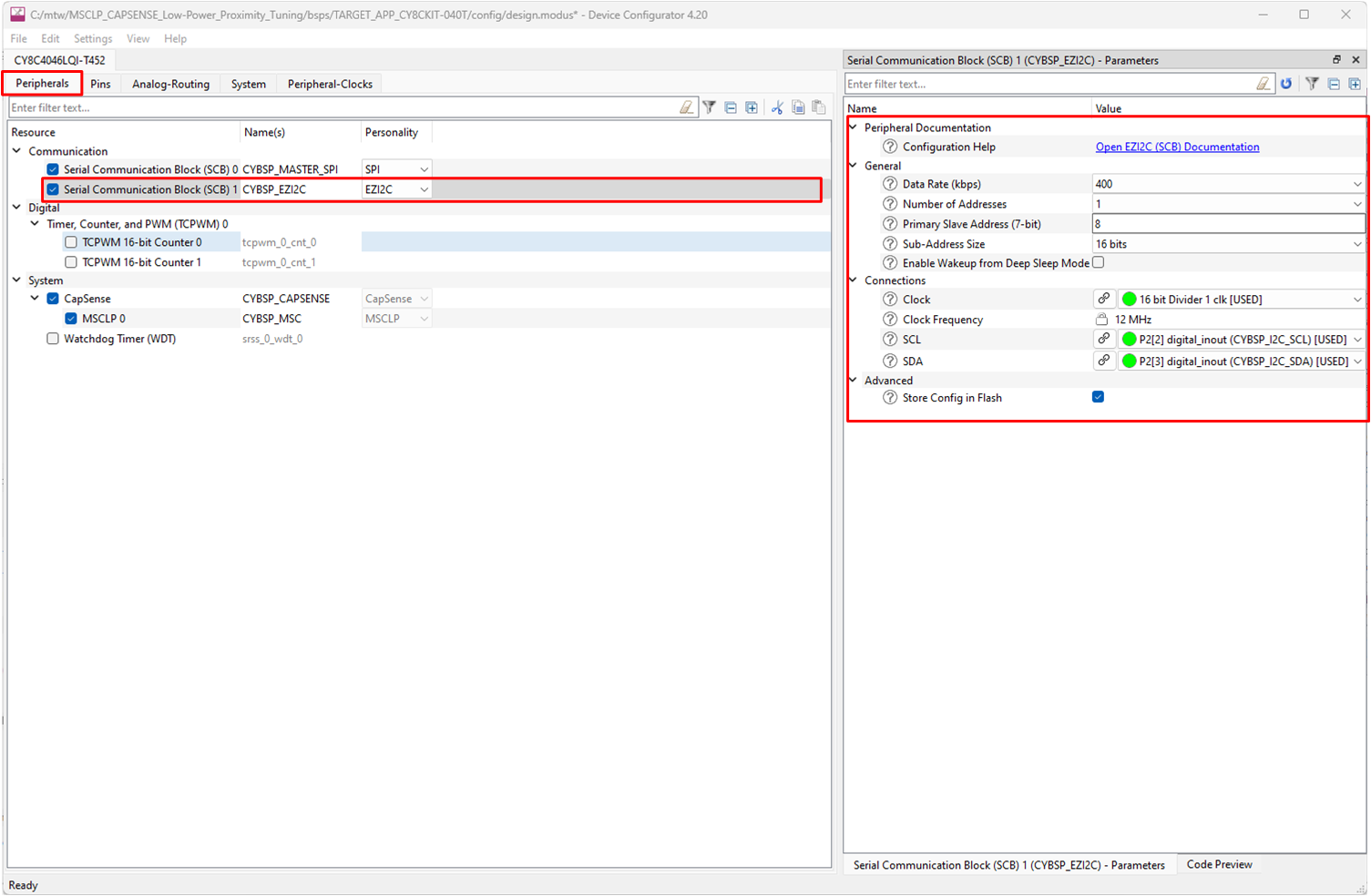Open the View menu
Screen dimensions: 1371x896
[138, 38]
